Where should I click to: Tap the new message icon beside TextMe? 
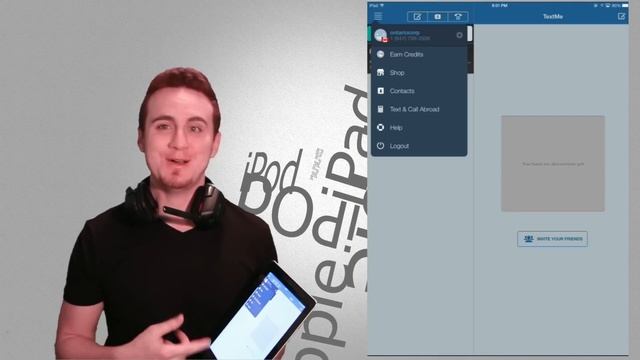pyautogui.click(x=621, y=16)
